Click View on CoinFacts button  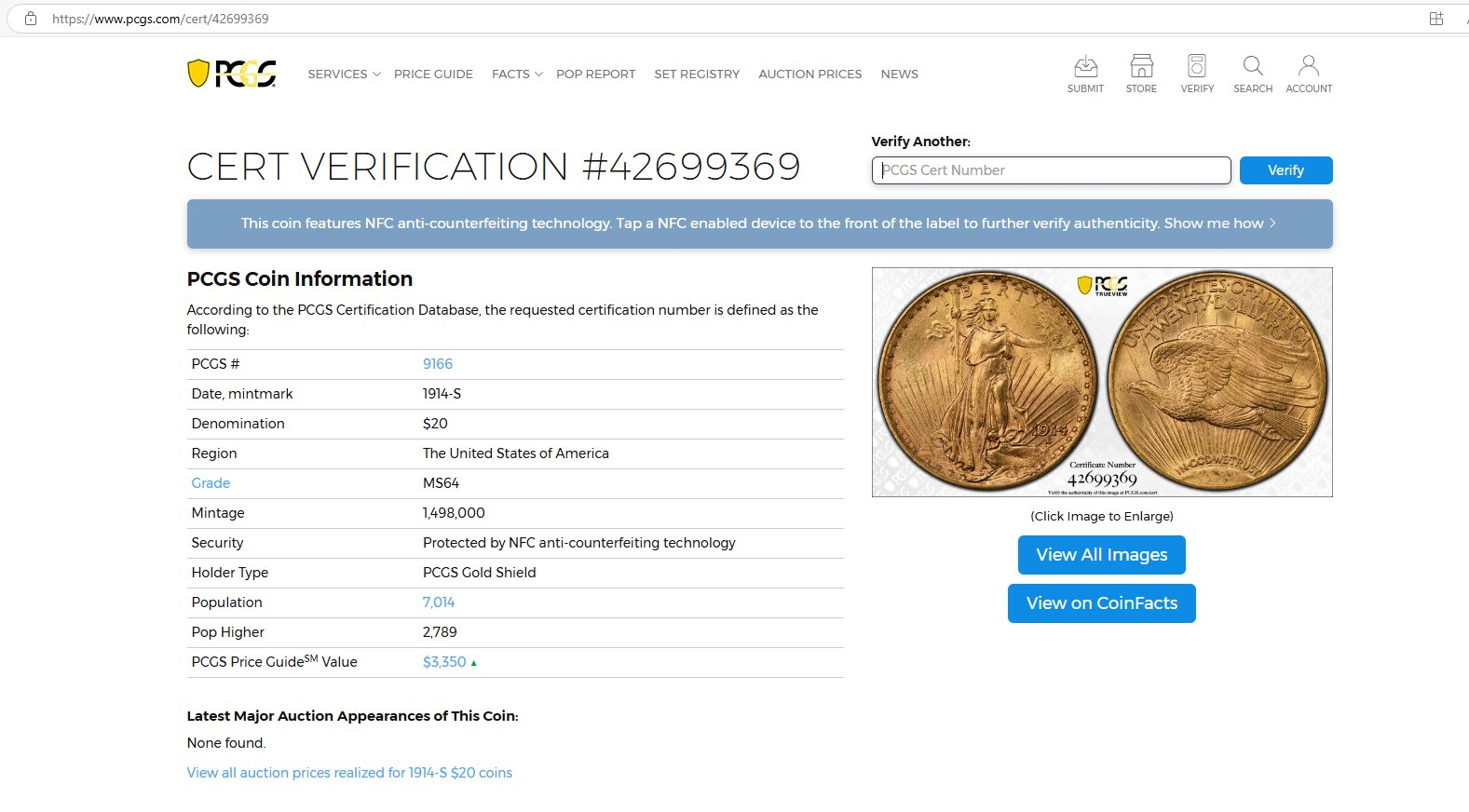[x=1101, y=603]
